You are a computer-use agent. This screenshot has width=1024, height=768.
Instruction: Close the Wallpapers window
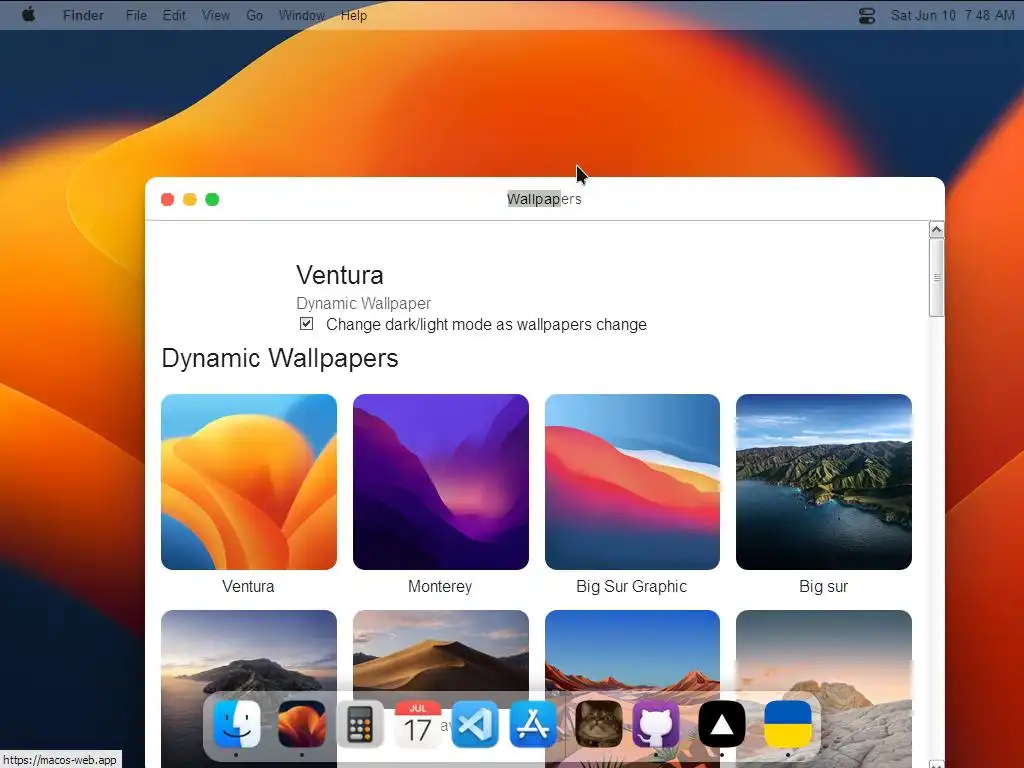point(167,199)
